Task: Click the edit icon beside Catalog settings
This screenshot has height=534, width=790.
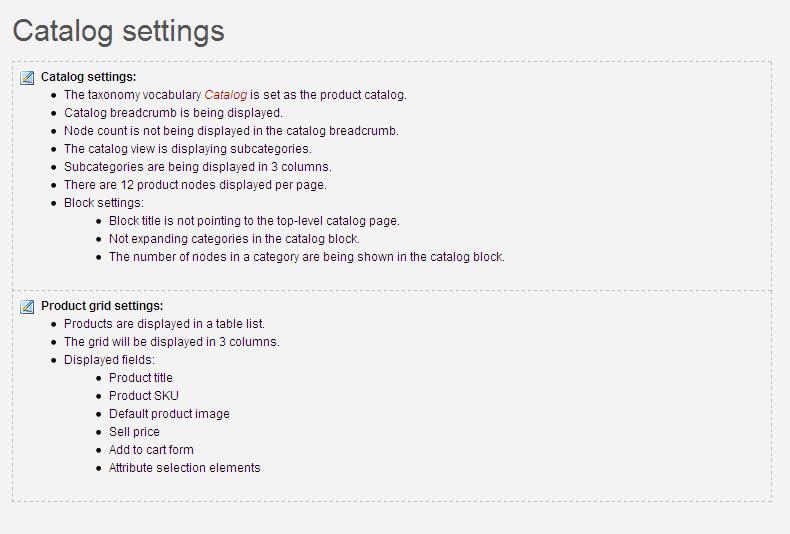Action: pyautogui.click(x=27, y=78)
